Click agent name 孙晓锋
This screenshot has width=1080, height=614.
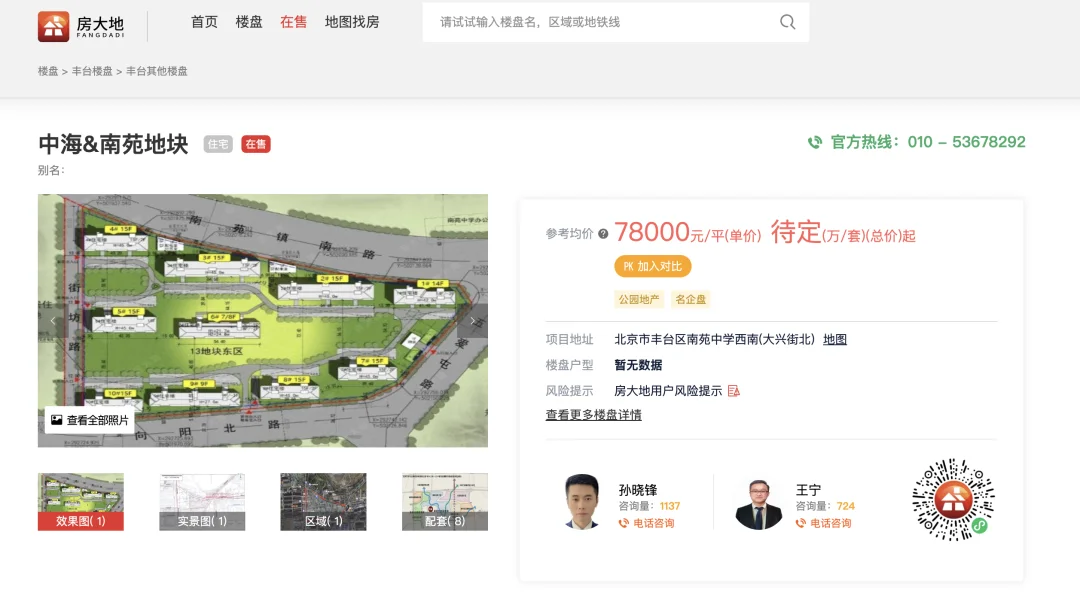(638, 490)
